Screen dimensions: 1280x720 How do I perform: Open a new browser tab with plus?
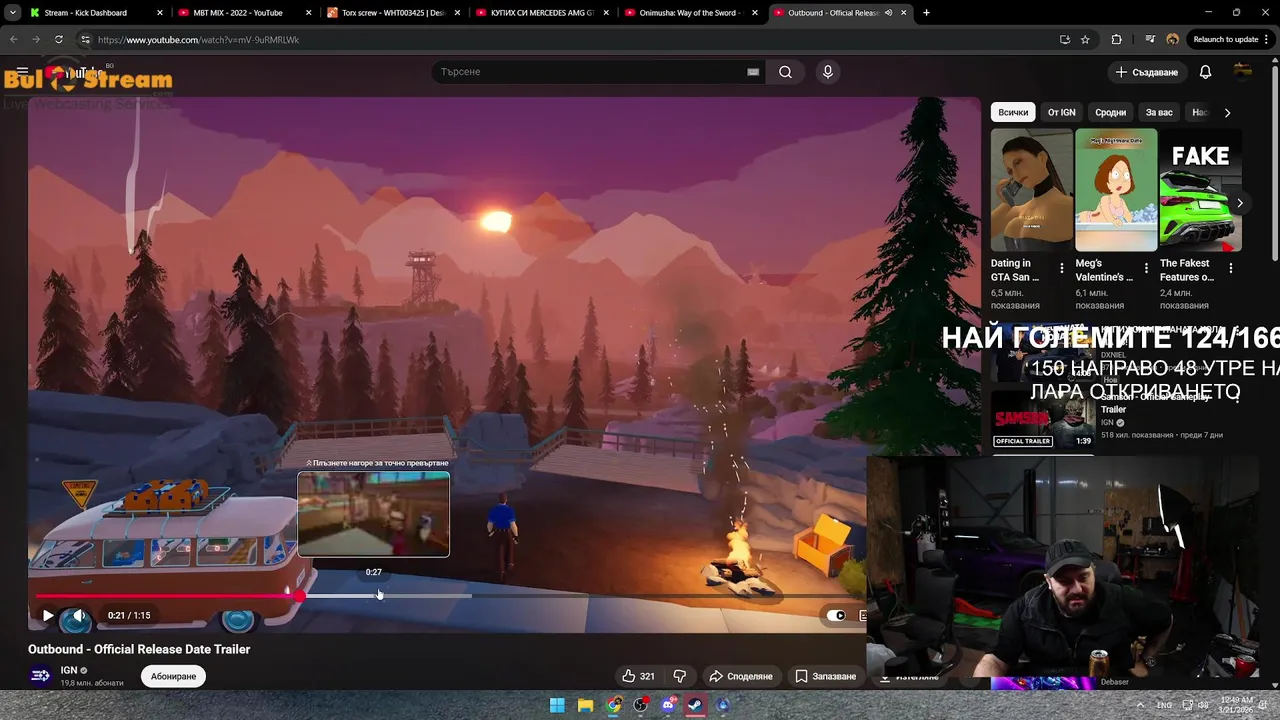pos(926,13)
